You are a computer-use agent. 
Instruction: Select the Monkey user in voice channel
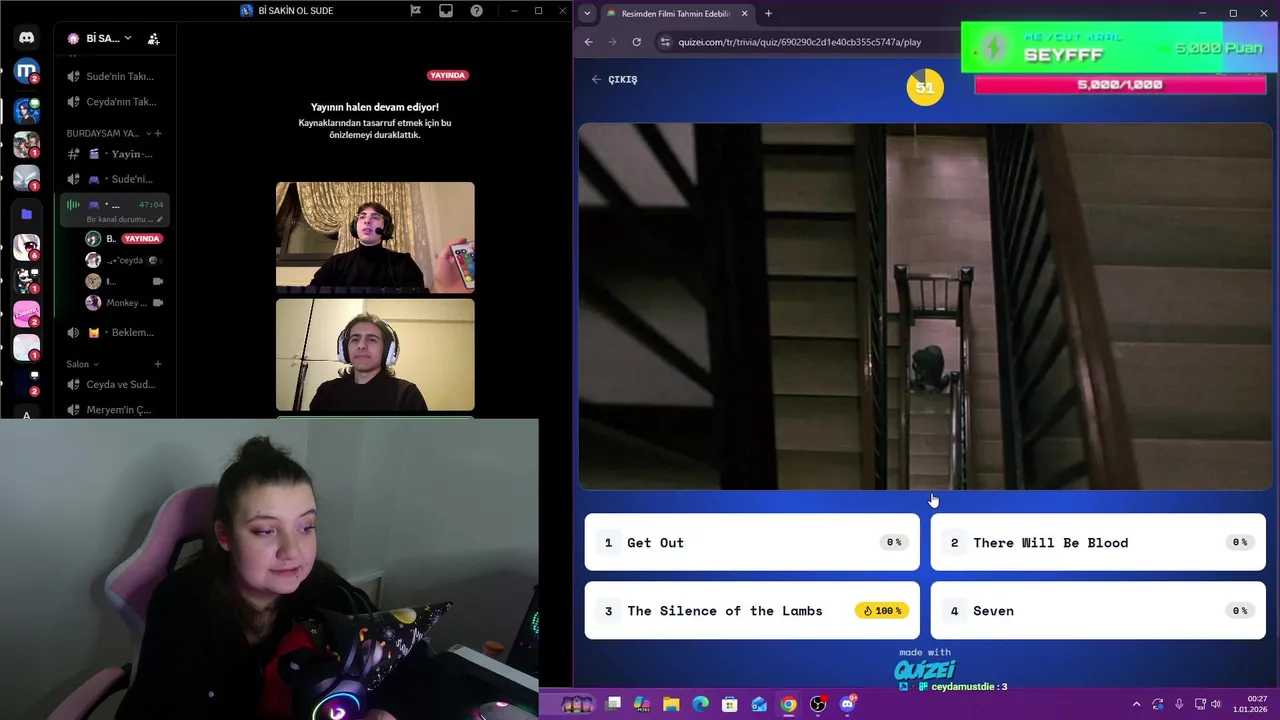124,303
